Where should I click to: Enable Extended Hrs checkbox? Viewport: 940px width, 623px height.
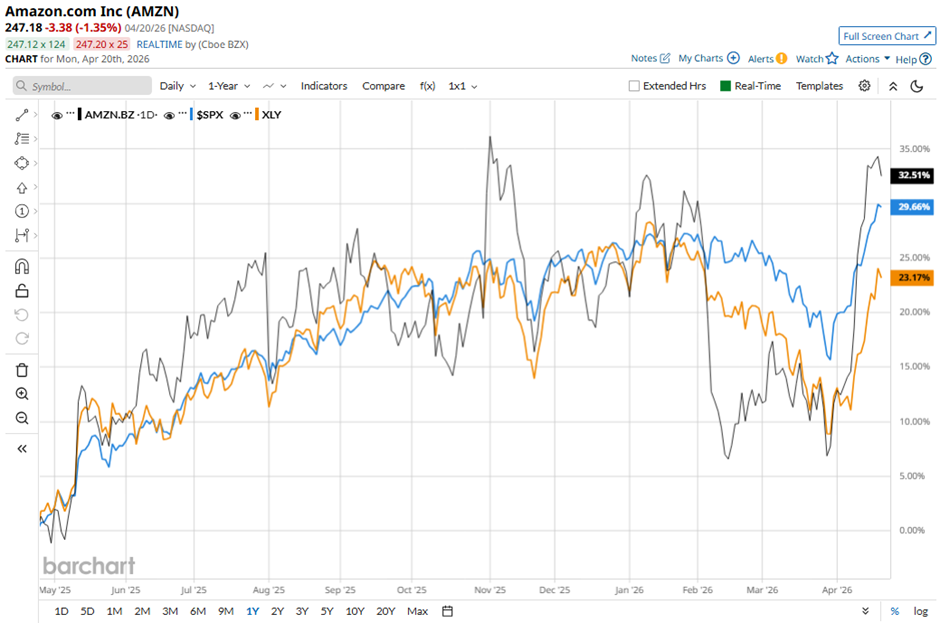point(634,86)
